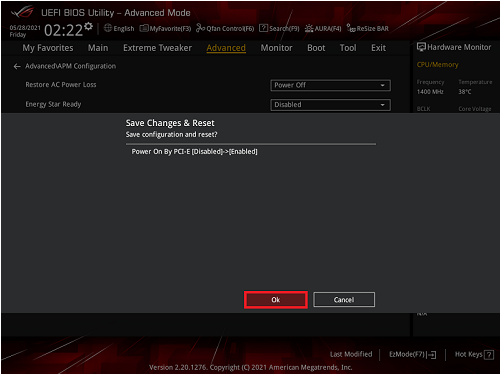
Task: Click the Ok button to save changes
Action: click(276, 300)
